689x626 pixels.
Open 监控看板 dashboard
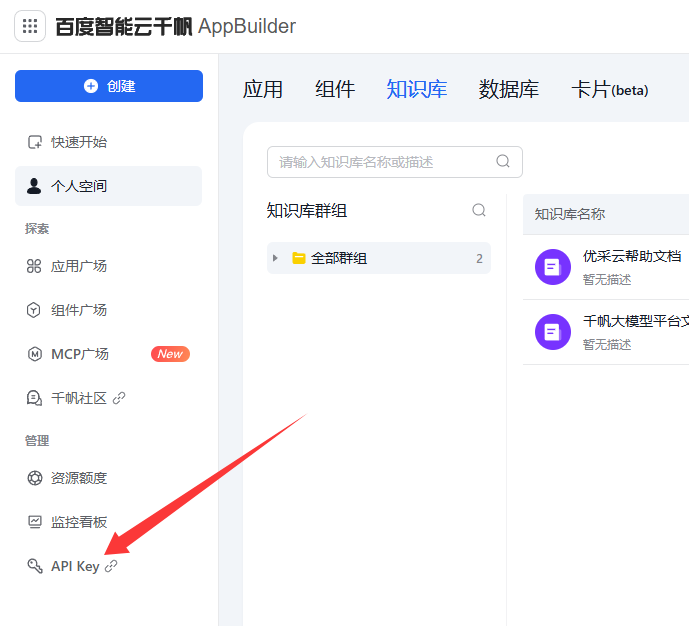click(x=79, y=522)
